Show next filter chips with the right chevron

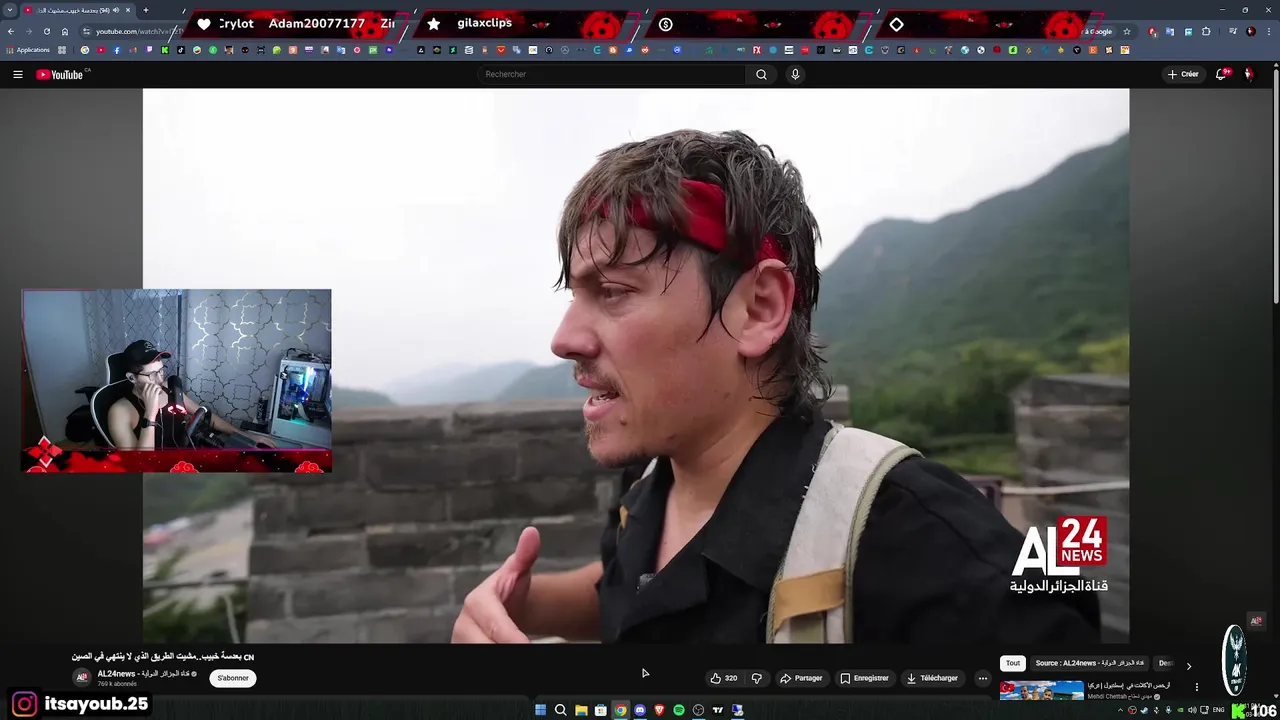(1188, 665)
